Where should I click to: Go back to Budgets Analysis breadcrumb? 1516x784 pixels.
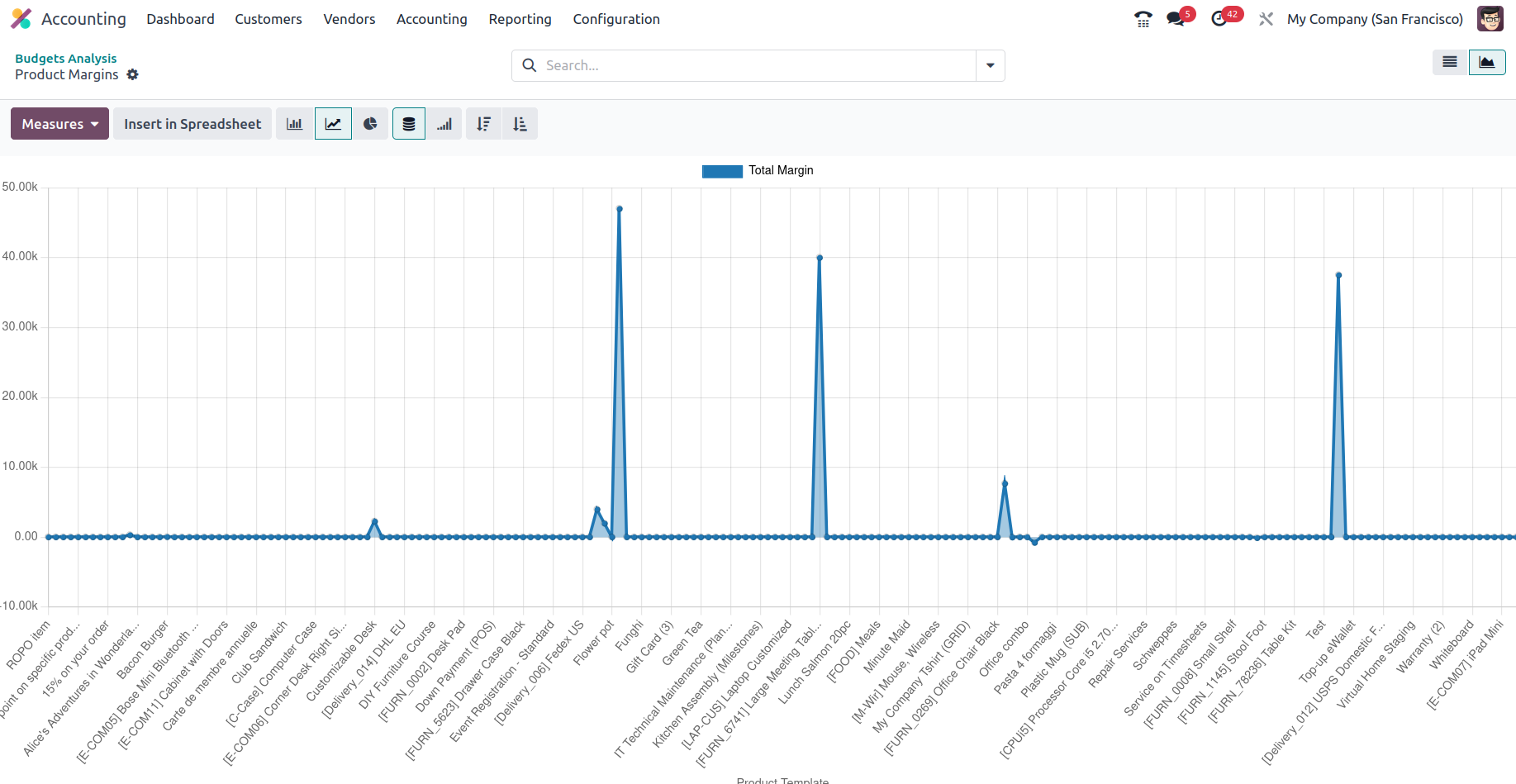point(66,58)
